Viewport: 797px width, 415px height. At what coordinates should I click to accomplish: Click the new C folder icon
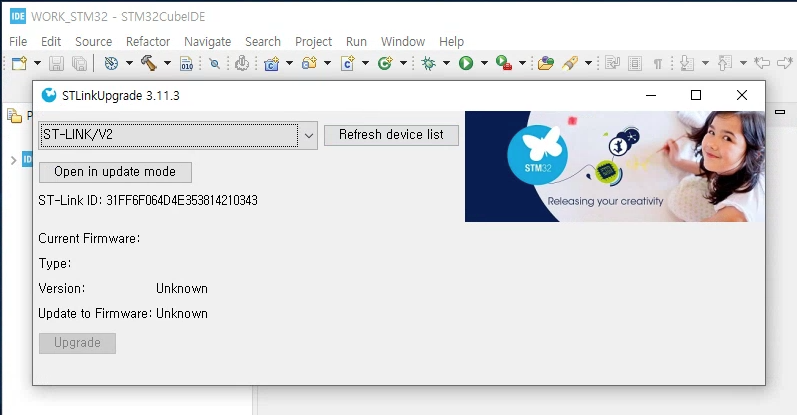[x=309, y=63]
